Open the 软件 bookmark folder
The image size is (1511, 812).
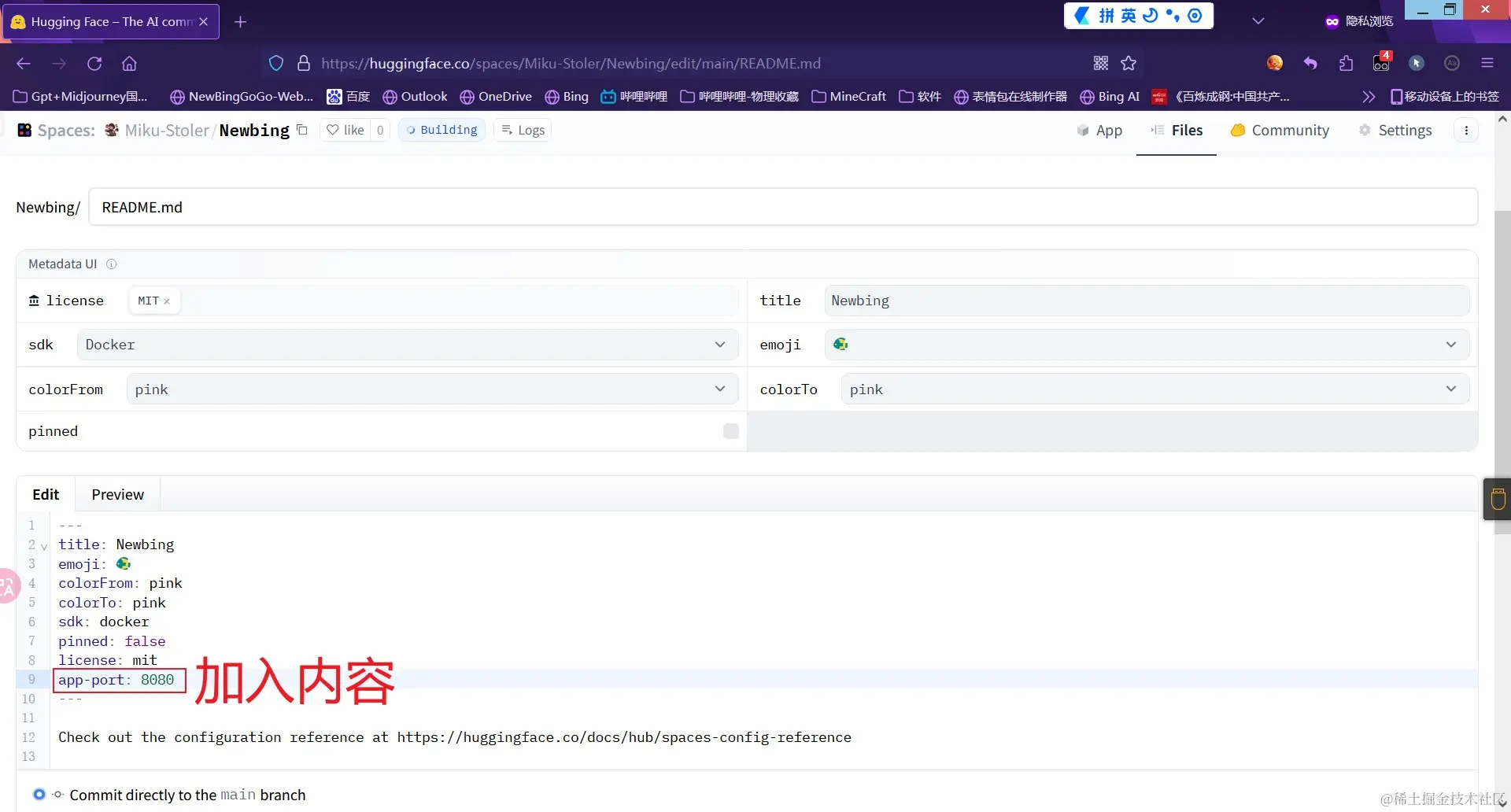pyautogui.click(x=920, y=97)
